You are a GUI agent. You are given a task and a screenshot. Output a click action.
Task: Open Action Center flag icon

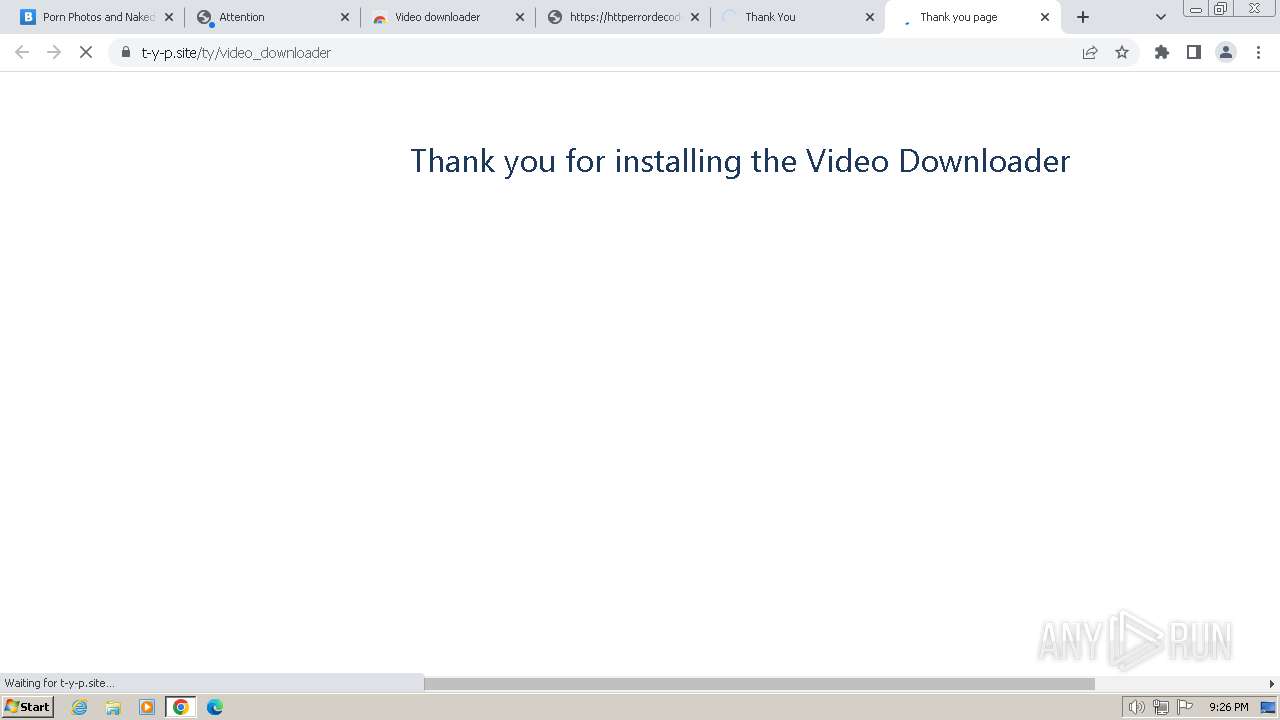1185,707
